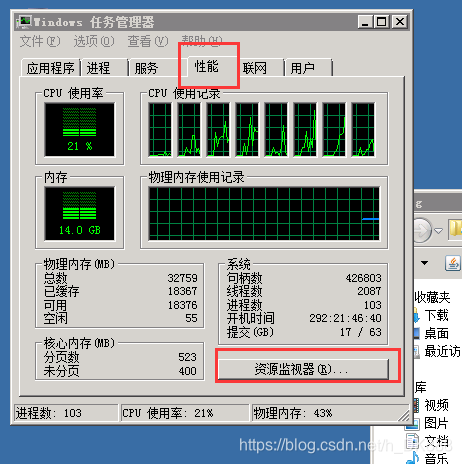Open the 查看(V) menu

tap(148, 41)
